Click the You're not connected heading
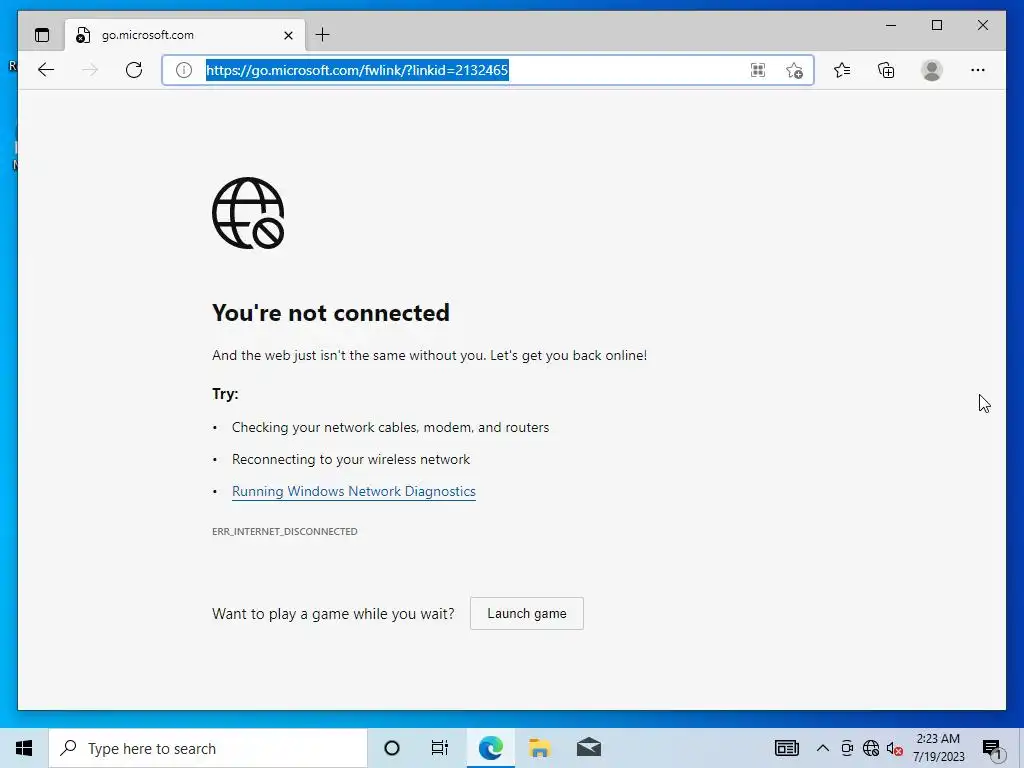 coord(330,313)
